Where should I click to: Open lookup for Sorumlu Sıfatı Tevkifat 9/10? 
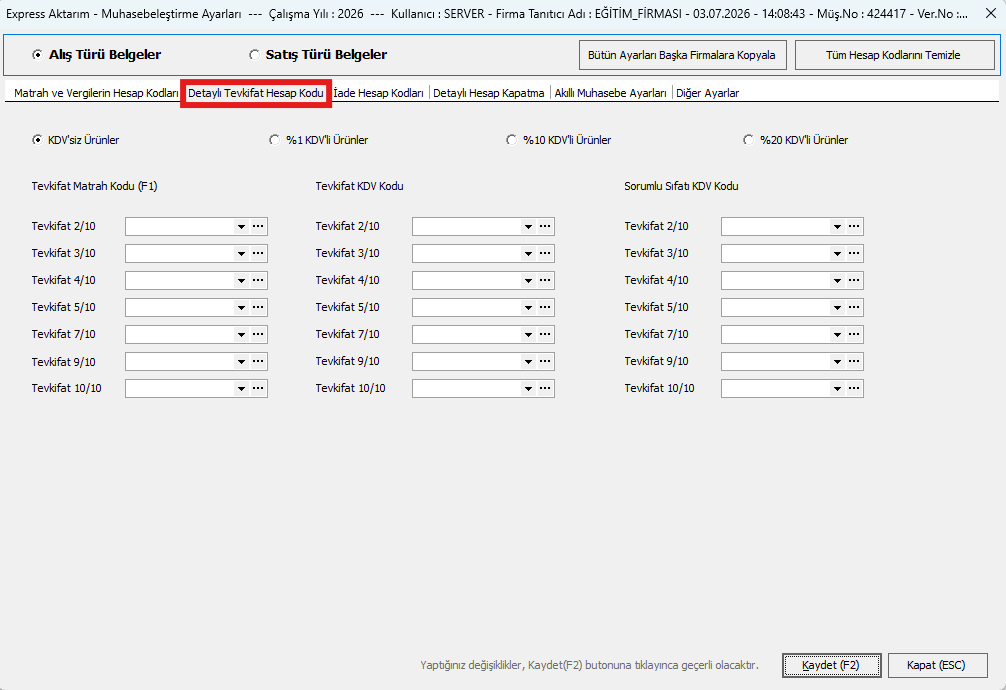click(x=854, y=361)
